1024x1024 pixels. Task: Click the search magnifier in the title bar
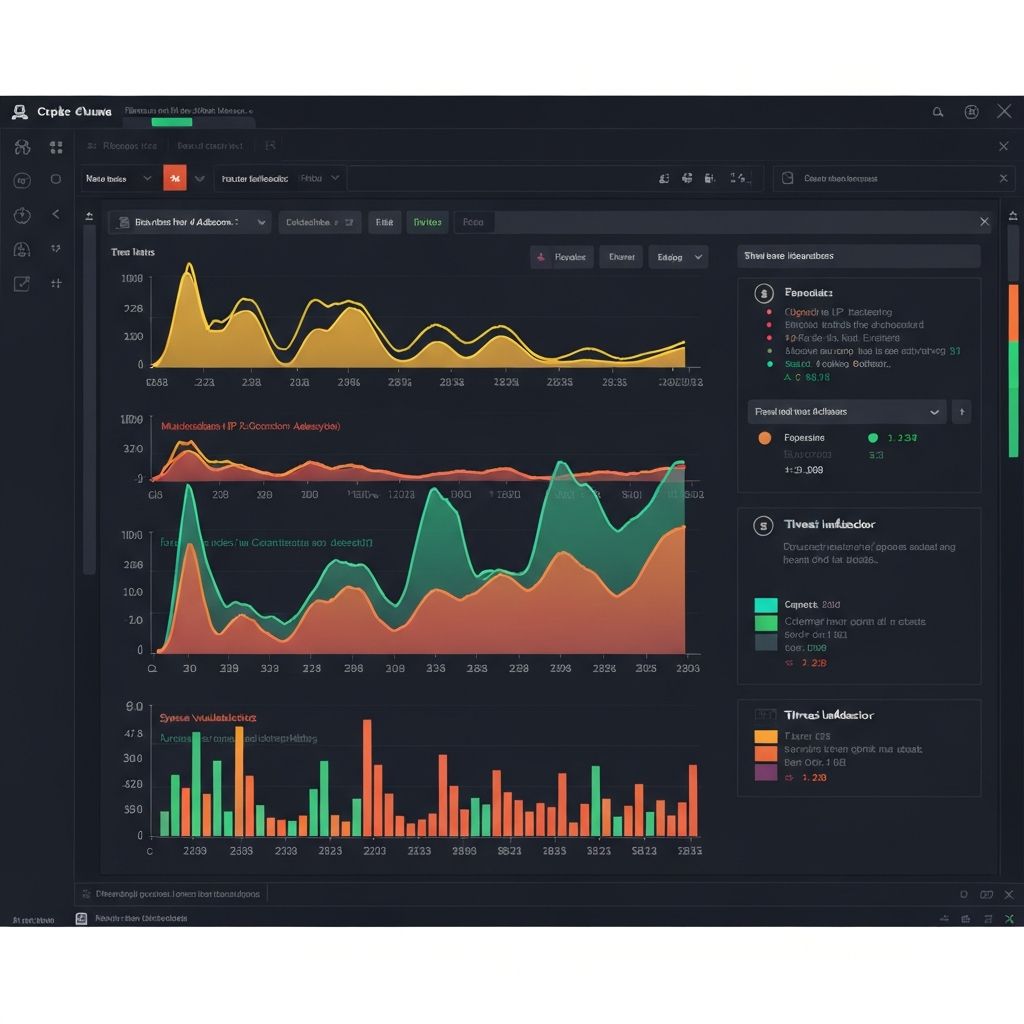938,112
